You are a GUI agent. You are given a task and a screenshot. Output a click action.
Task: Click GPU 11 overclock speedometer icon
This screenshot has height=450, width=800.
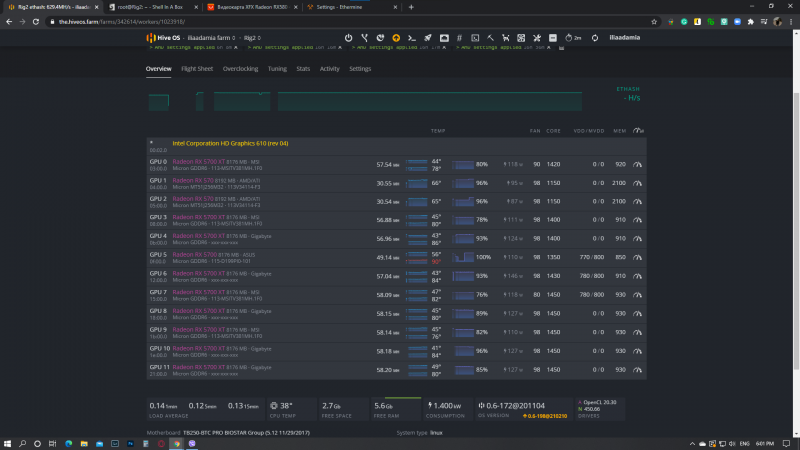tap(638, 369)
